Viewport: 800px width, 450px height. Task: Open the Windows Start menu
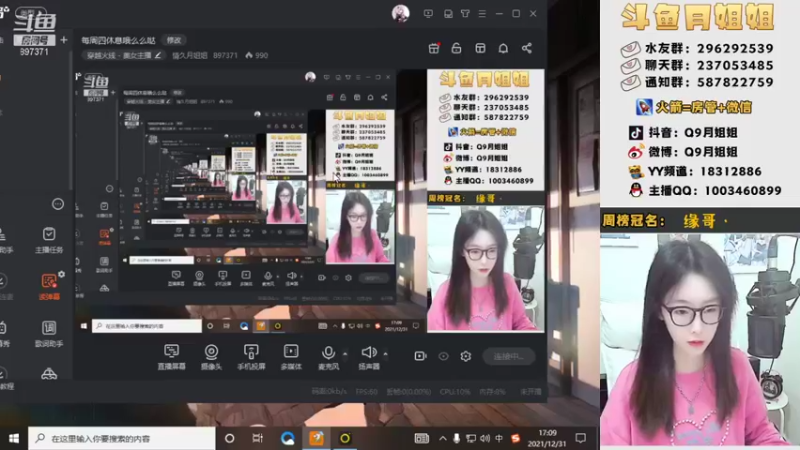coord(14,438)
